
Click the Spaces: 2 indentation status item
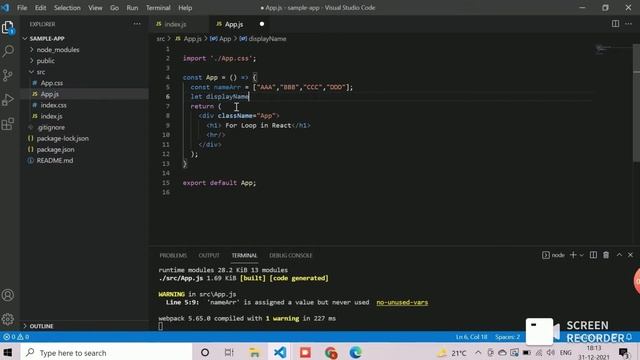507,337
